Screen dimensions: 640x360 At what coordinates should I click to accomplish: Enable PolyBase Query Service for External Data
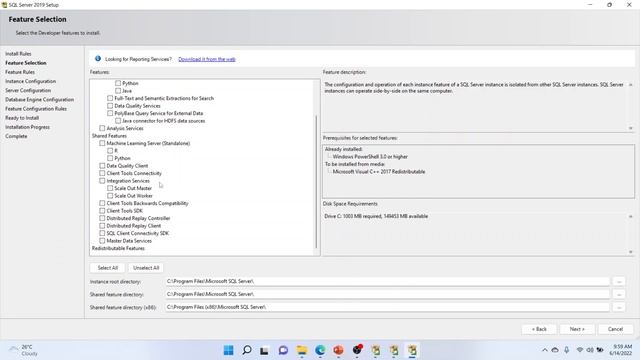pos(110,113)
